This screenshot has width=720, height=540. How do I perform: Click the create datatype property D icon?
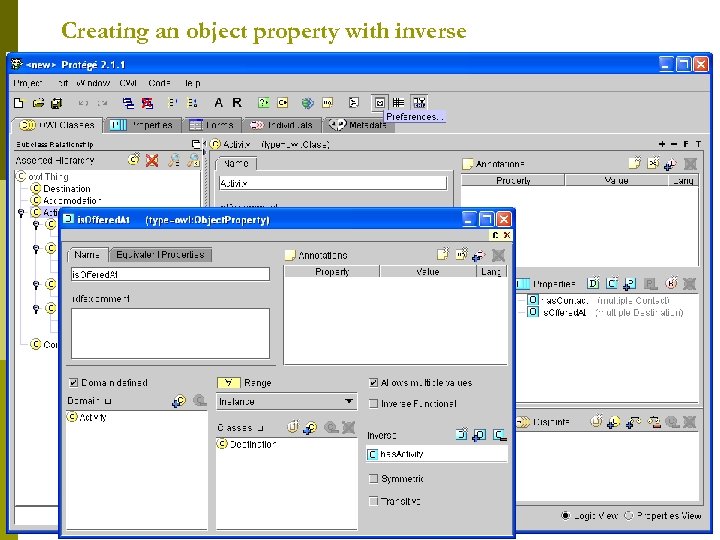pos(593,283)
